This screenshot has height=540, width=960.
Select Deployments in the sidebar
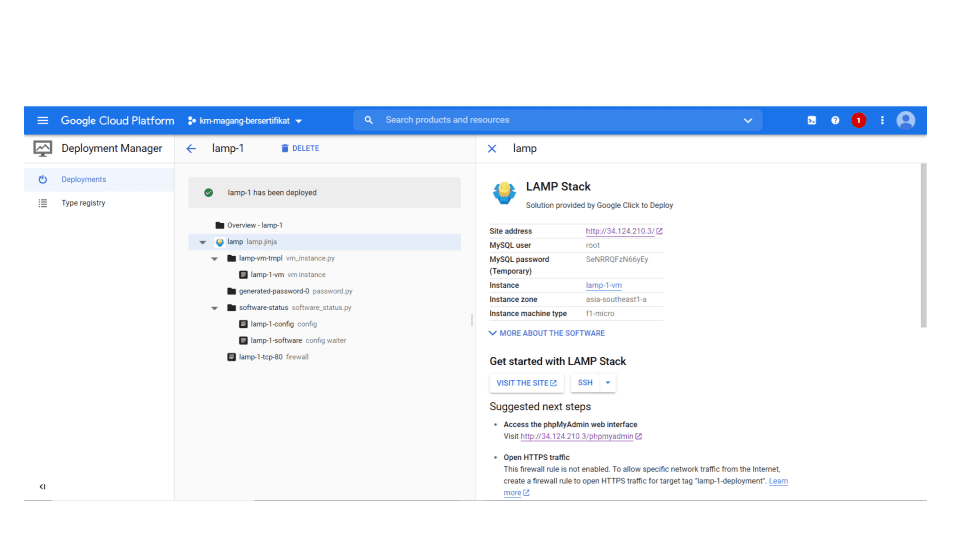click(x=99, y=179)
